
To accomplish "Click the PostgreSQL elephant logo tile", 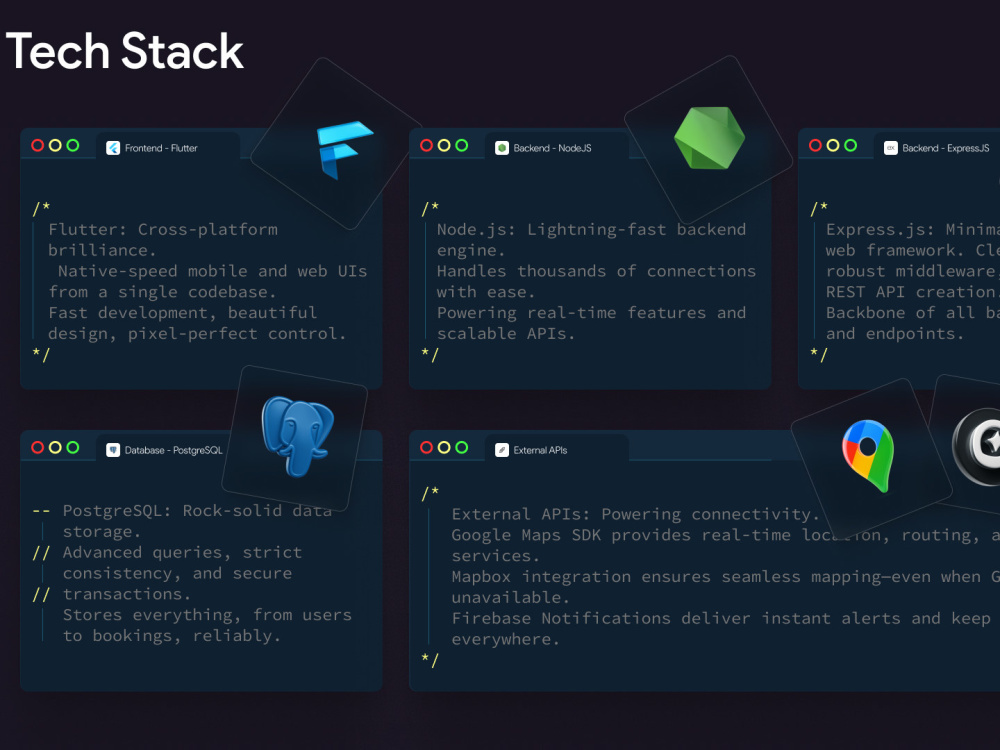I will pyautogui.click(x=295, y=438).
